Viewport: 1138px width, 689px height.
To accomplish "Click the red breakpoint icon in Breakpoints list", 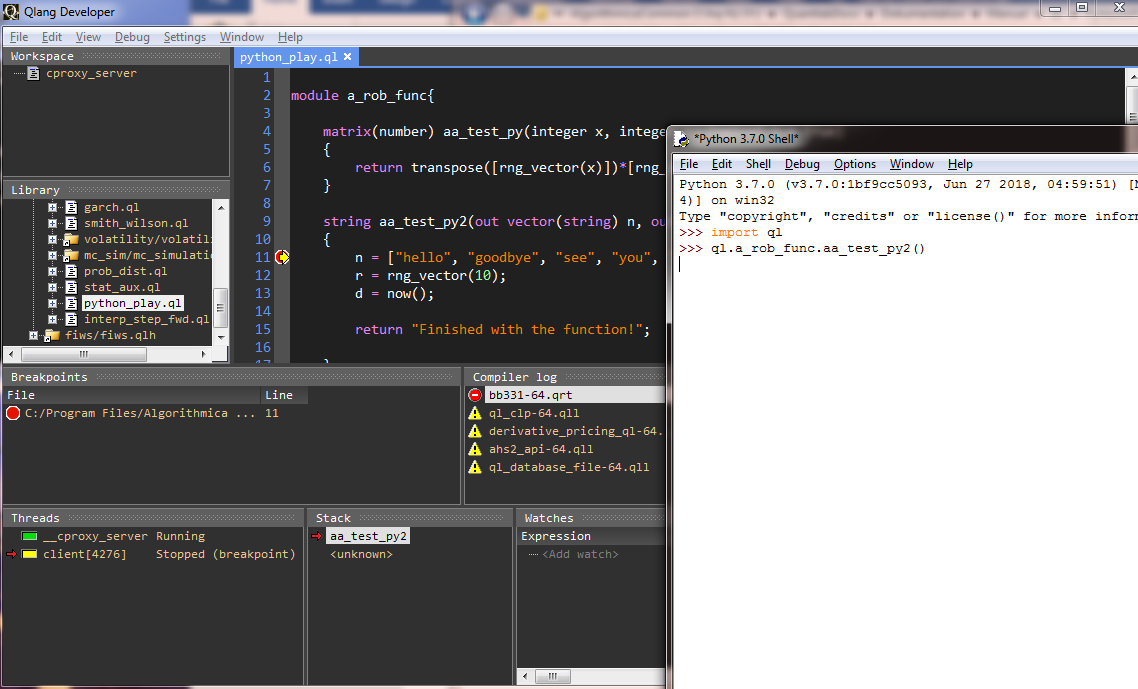I will tap(13, 413).
